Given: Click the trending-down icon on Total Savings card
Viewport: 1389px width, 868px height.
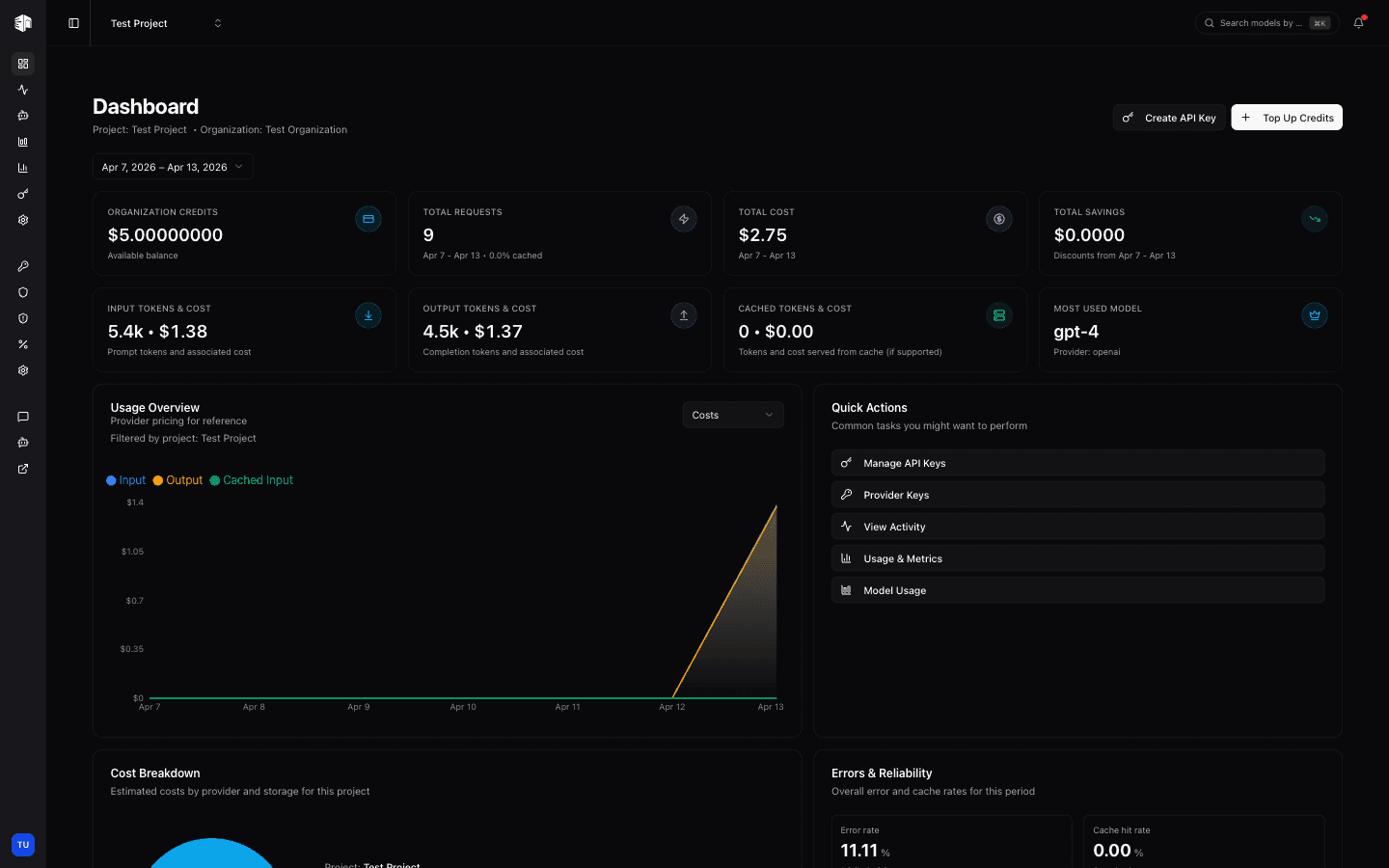Looking at the screenshot, I should (1315, 219).
